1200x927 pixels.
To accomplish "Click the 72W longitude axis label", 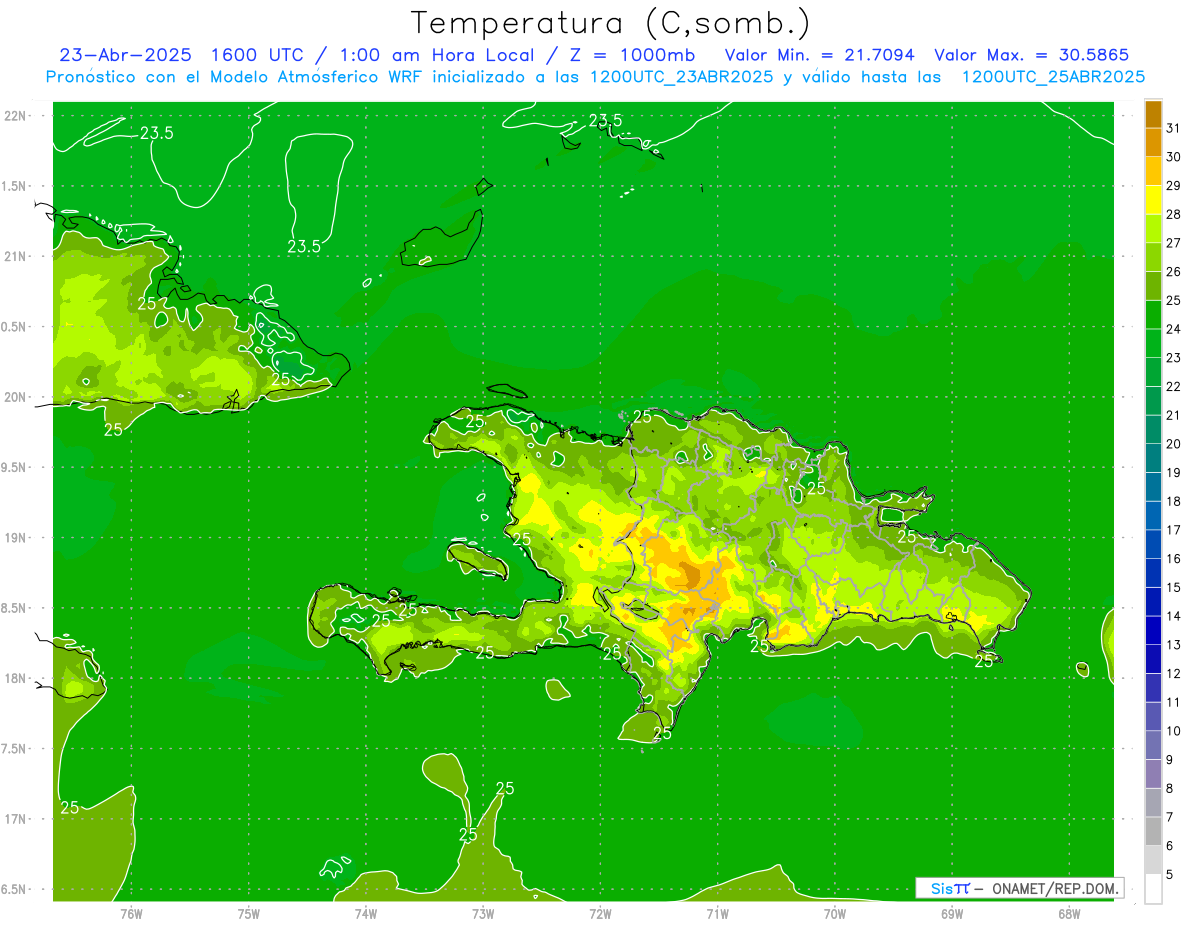I will [600, 914].
